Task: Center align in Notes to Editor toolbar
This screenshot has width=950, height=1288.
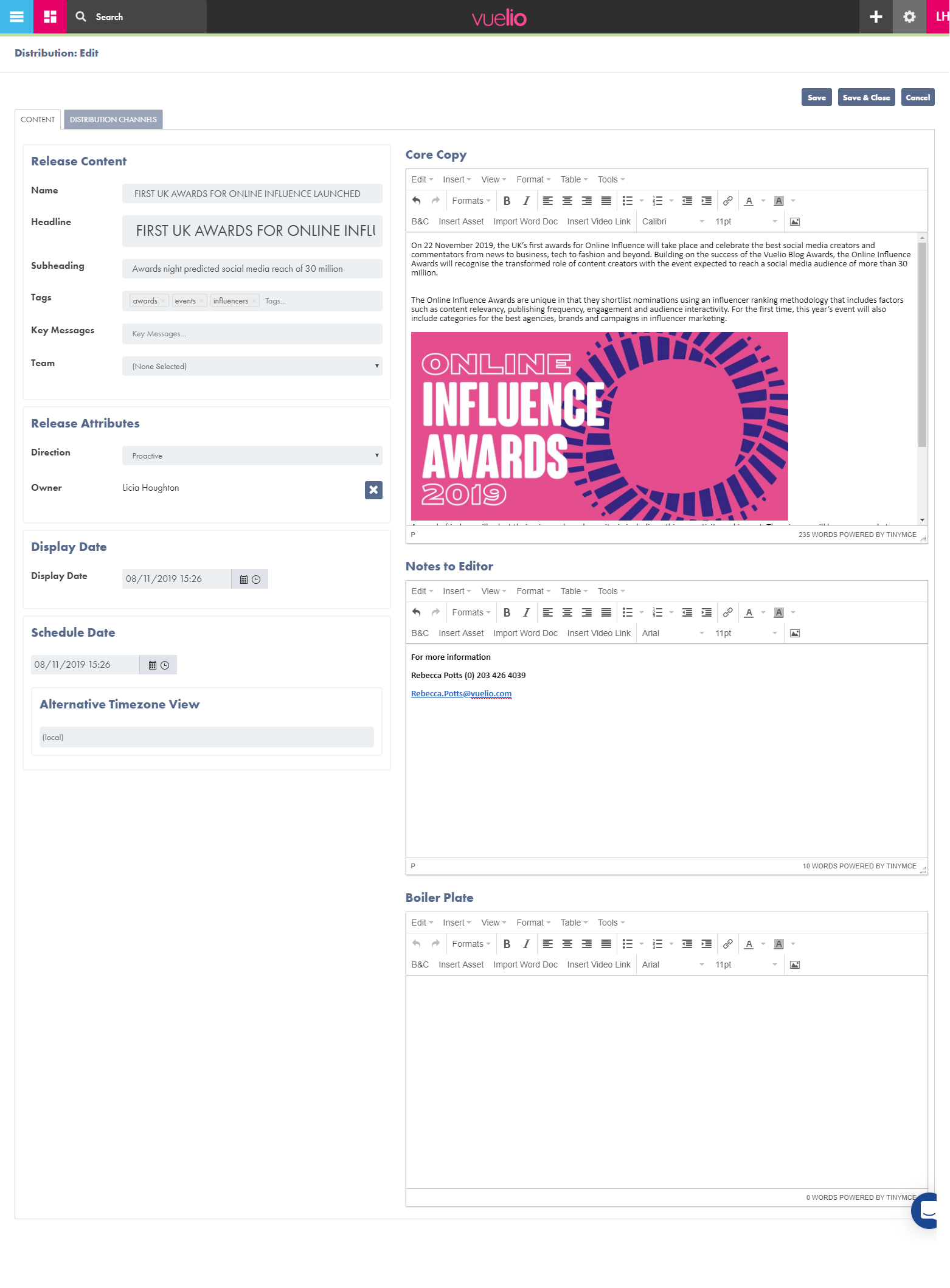Action: (x=567, y=612)
